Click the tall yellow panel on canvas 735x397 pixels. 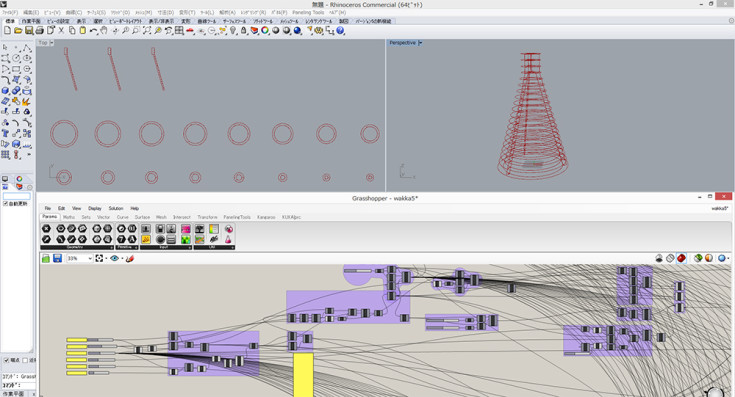pyautogui.click(x=303, y=375)
